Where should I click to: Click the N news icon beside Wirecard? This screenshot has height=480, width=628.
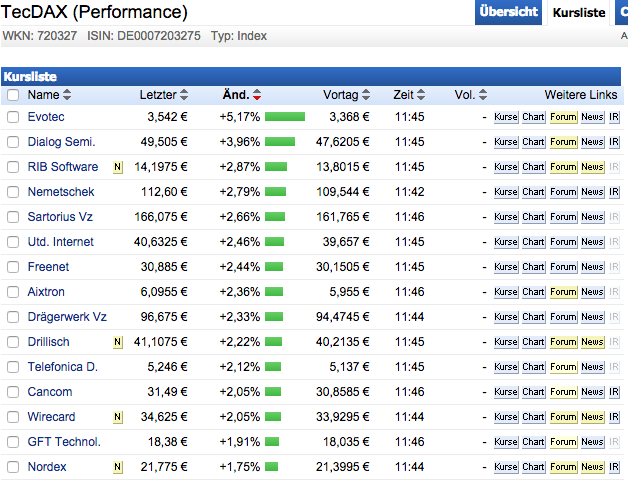(x=117, y=417)
